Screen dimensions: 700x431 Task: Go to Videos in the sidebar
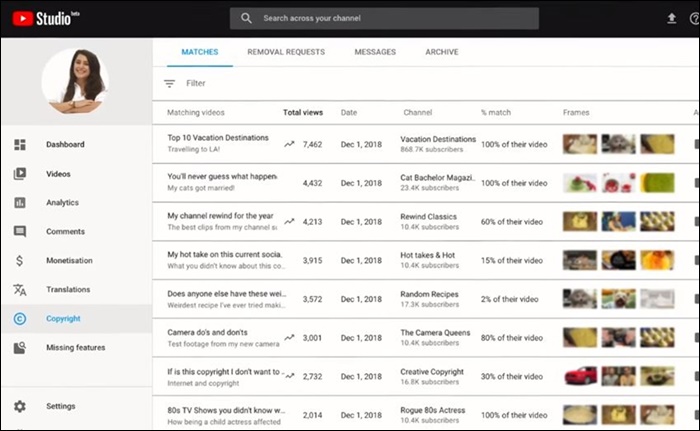pos(58,174)
